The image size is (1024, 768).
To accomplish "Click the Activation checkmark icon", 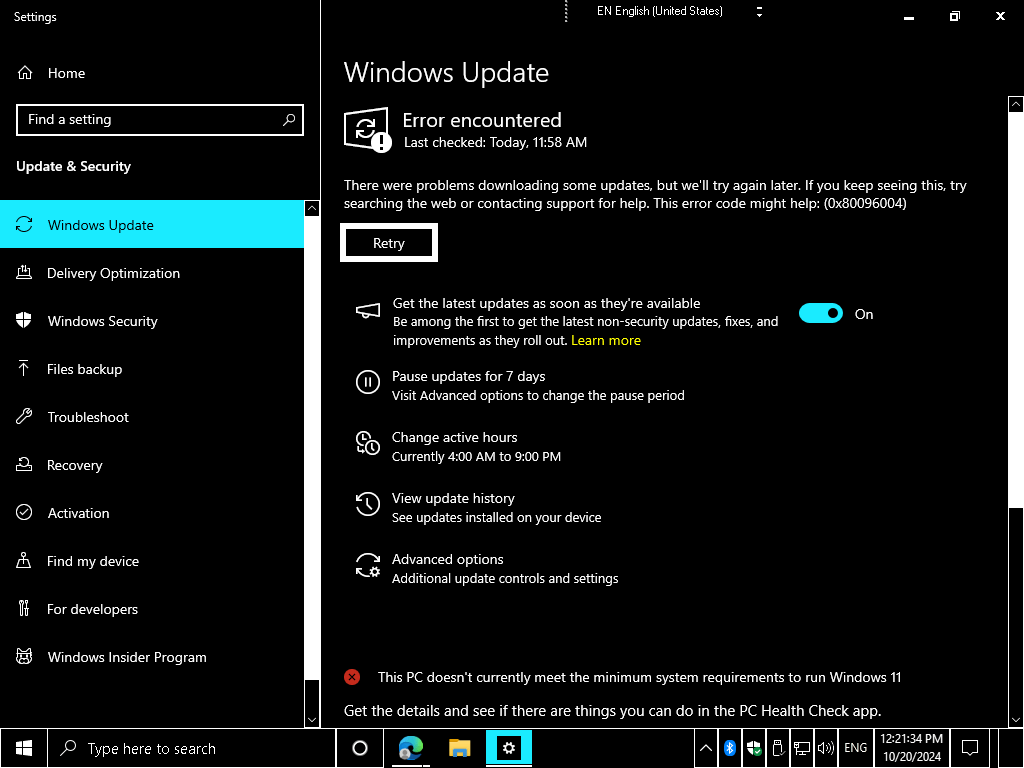I will click(24, 513).
